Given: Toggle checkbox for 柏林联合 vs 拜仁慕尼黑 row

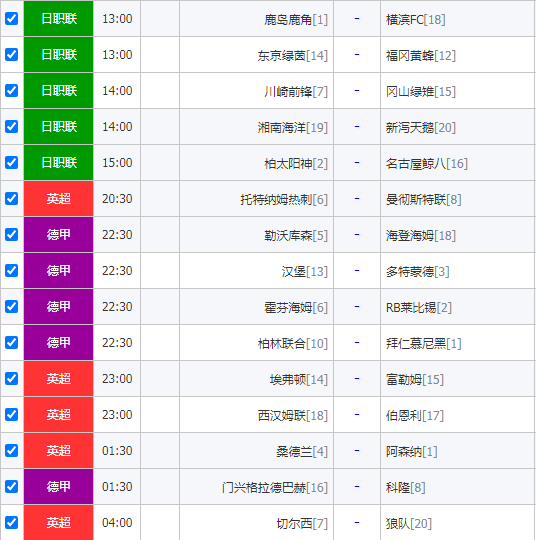Looking at the screenshot, I should 11,342.
